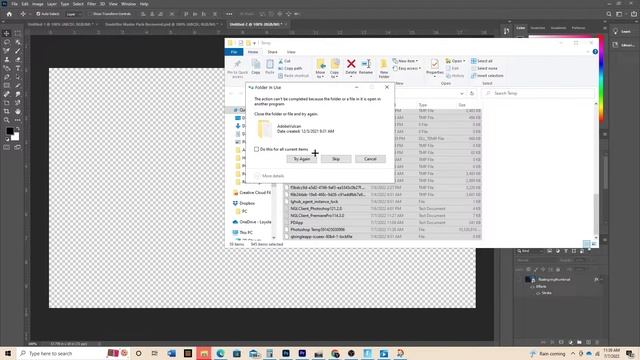Open Learn panel icon in Photoshop
The width and height of the screenshot is (640, 360).
pyautogui.click(x=616, y=31)
